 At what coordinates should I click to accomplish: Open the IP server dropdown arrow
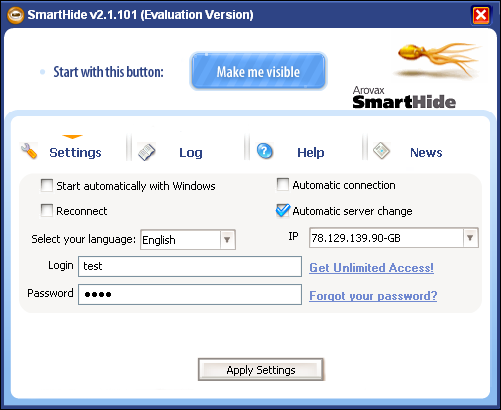click(470, 238)
